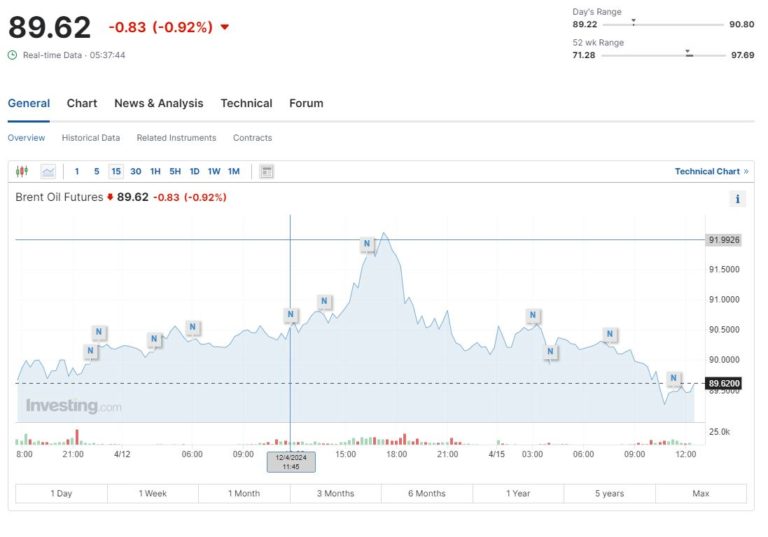Switch to the 1H interval

coord(155,172)
